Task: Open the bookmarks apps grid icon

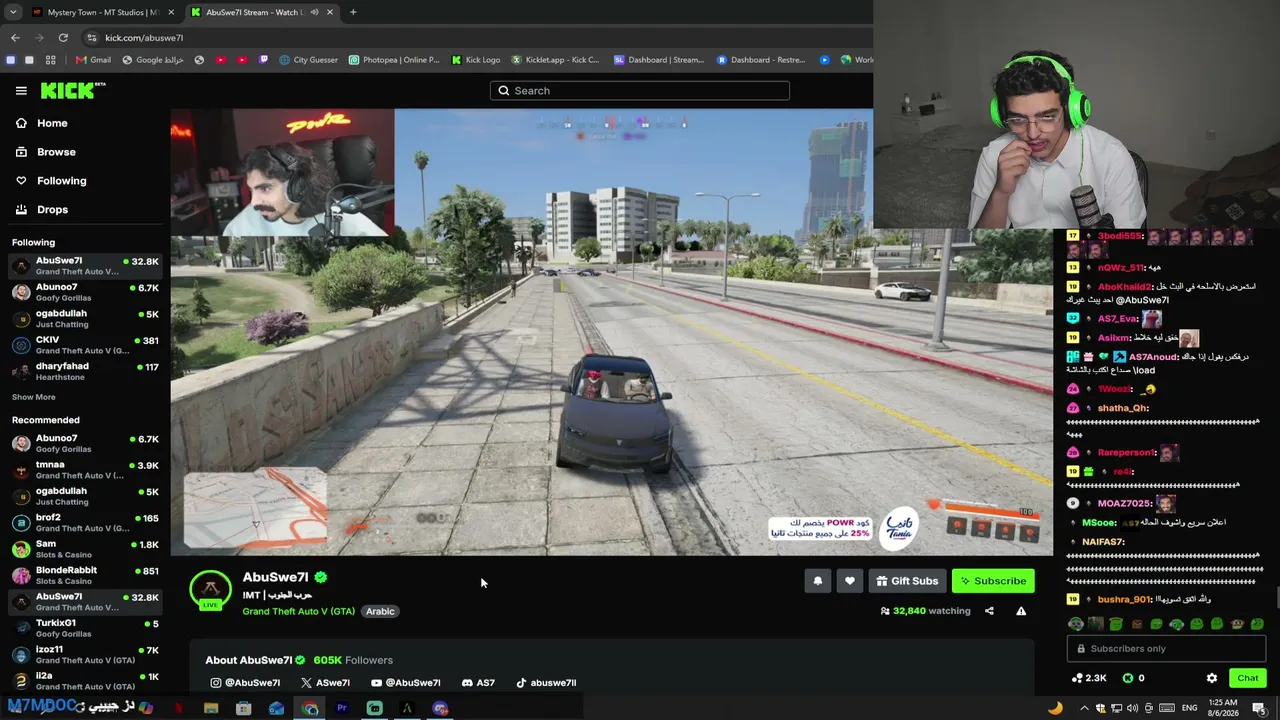Action: coord(50,60)
